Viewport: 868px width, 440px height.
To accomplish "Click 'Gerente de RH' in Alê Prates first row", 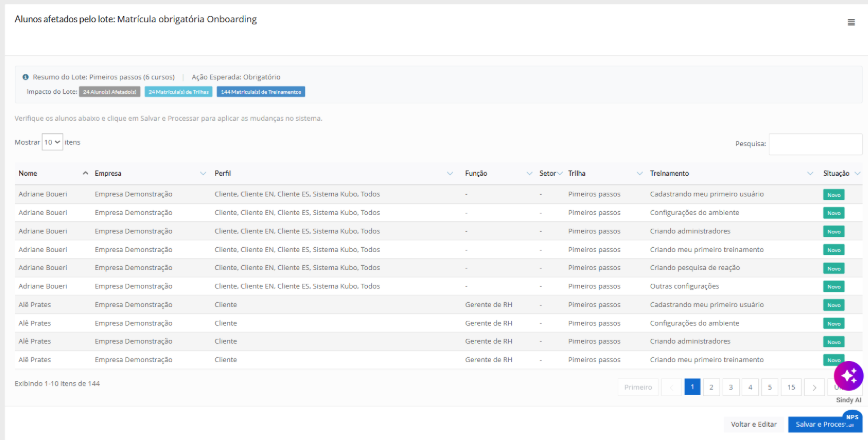I will [x=489, y=304].
